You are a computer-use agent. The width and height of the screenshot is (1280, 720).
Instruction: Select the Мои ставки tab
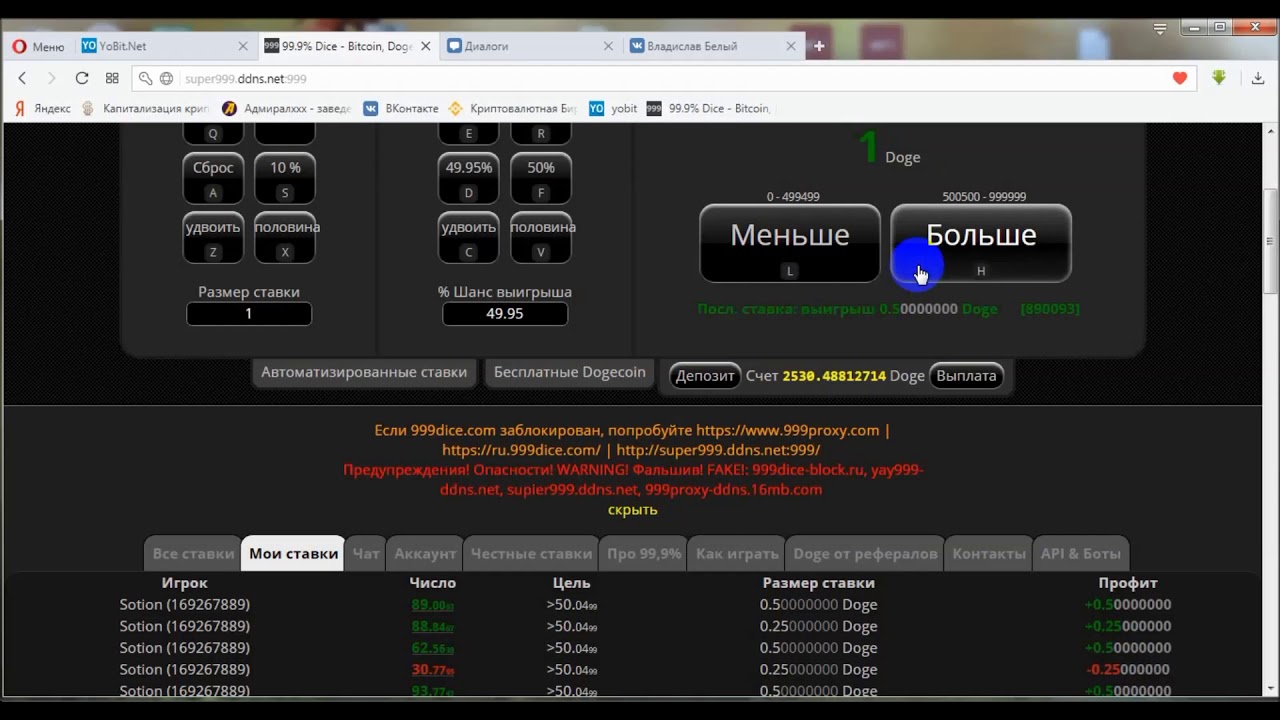coord(293,553)
